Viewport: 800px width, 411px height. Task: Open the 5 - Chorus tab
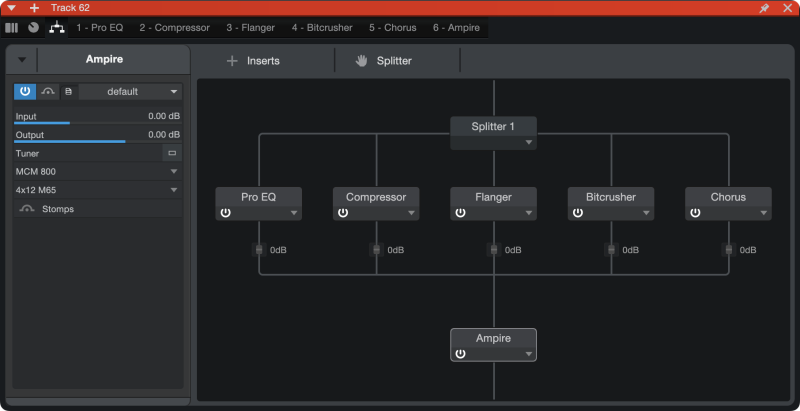(x=393, y=28)
